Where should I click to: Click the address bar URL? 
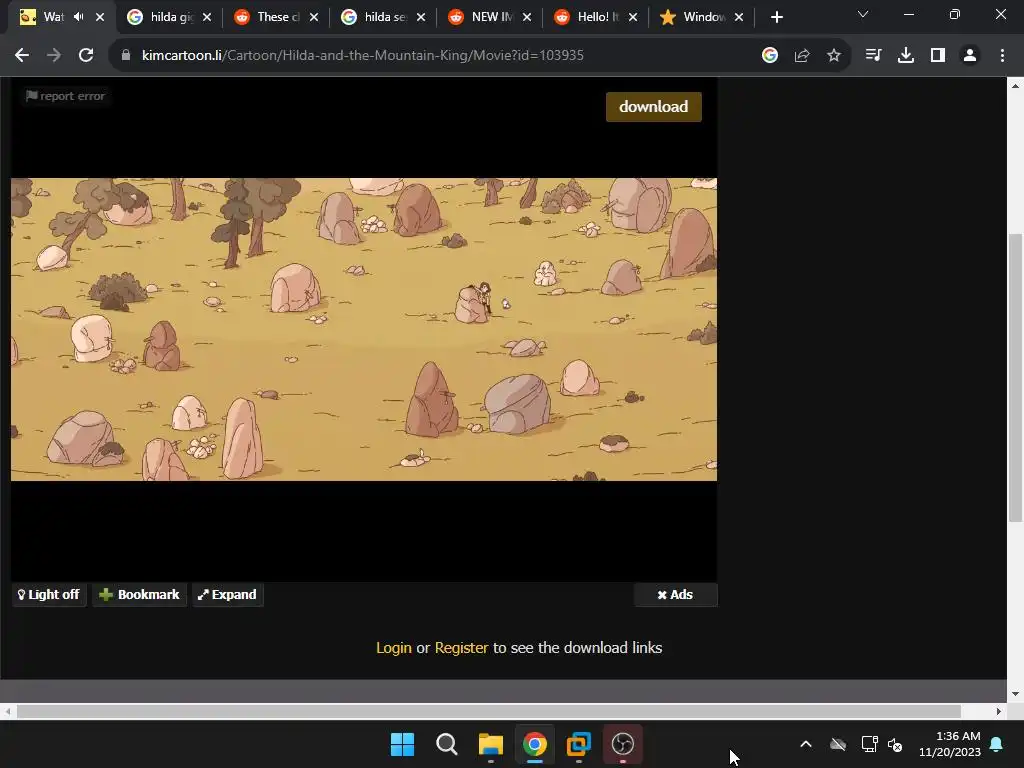362,56
